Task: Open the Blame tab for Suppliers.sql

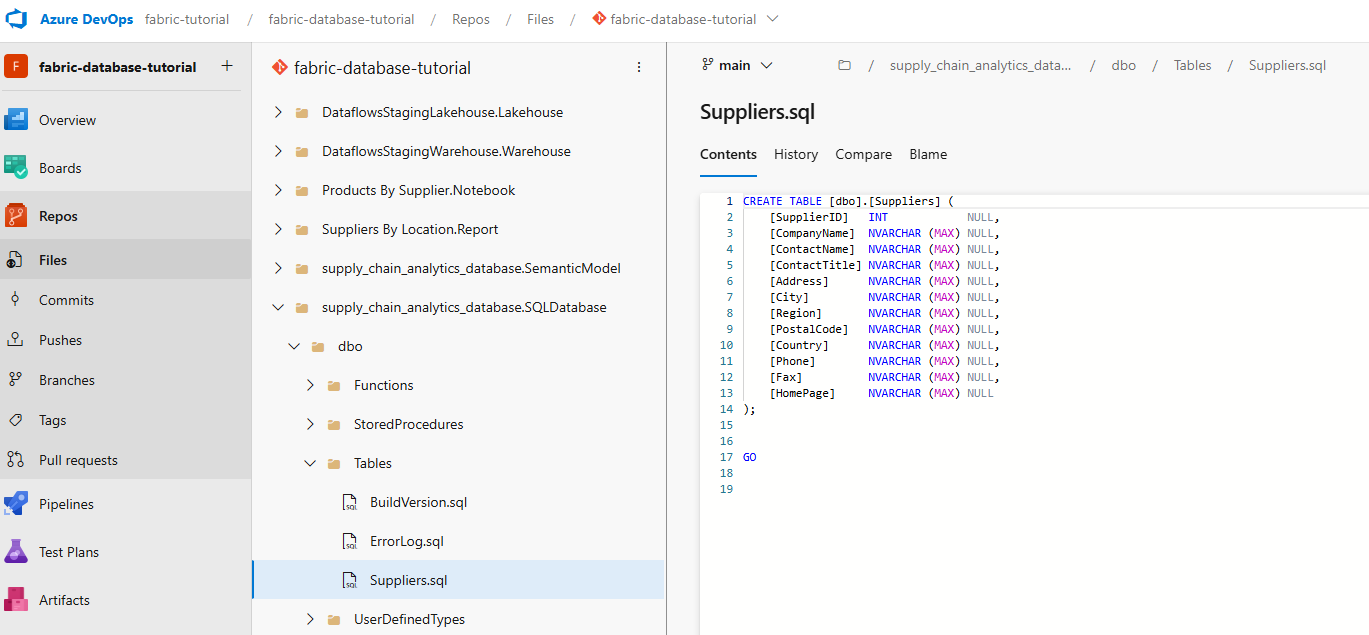Action: coord(927,154)
